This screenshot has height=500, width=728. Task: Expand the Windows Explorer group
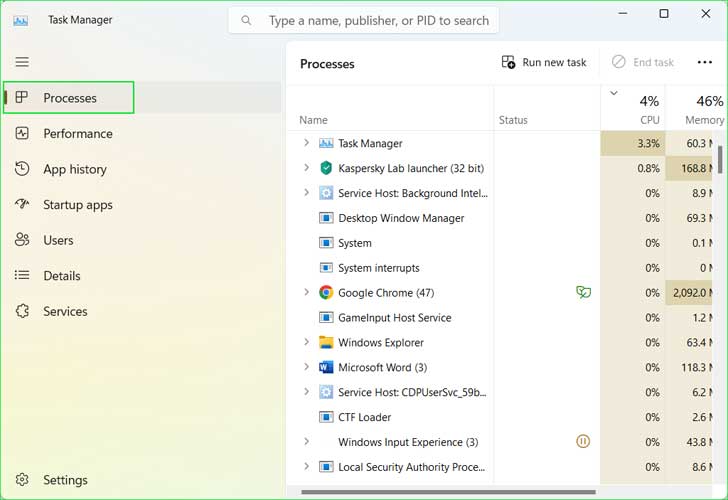(x=306, y=342)
